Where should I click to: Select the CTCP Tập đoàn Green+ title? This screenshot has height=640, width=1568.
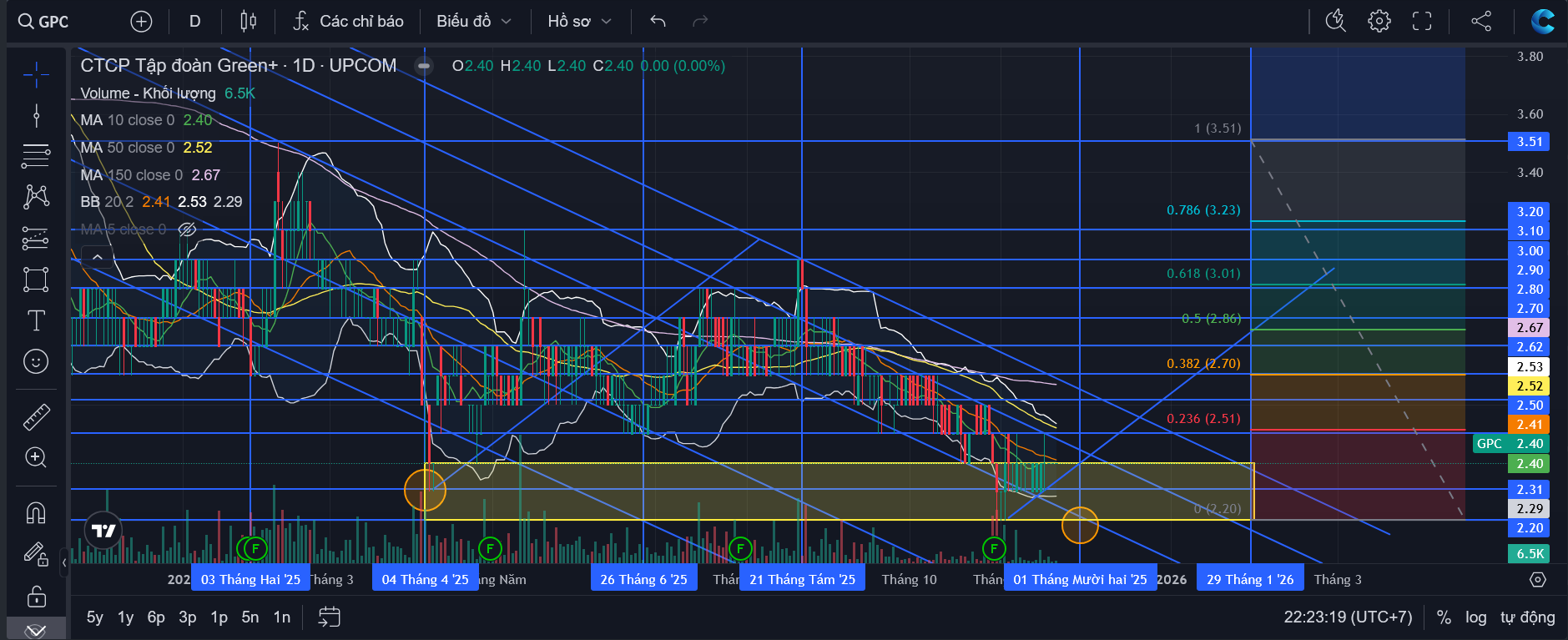179,66
